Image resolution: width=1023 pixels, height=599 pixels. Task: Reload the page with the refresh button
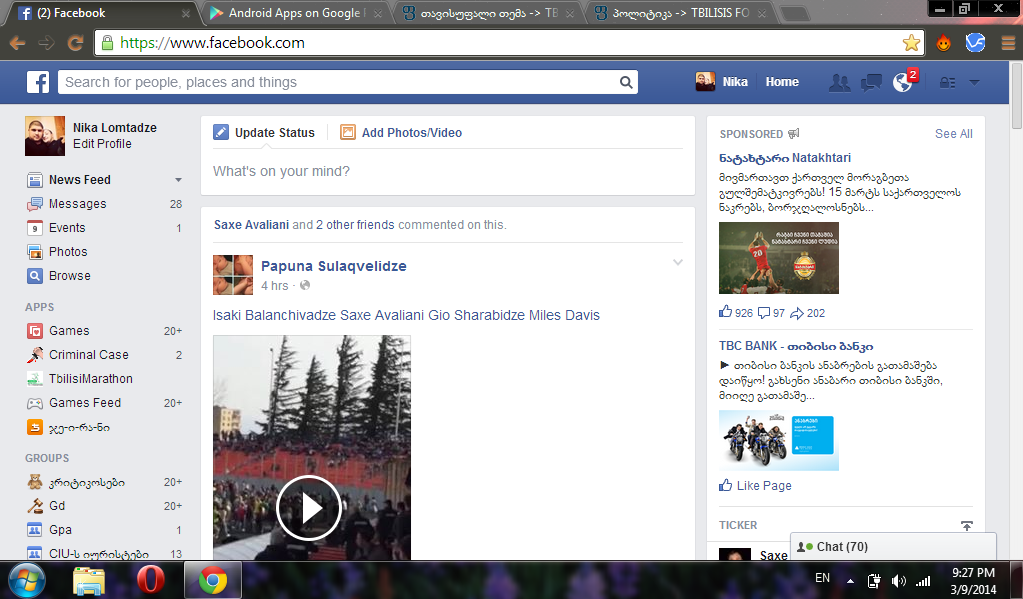(75, 43)
